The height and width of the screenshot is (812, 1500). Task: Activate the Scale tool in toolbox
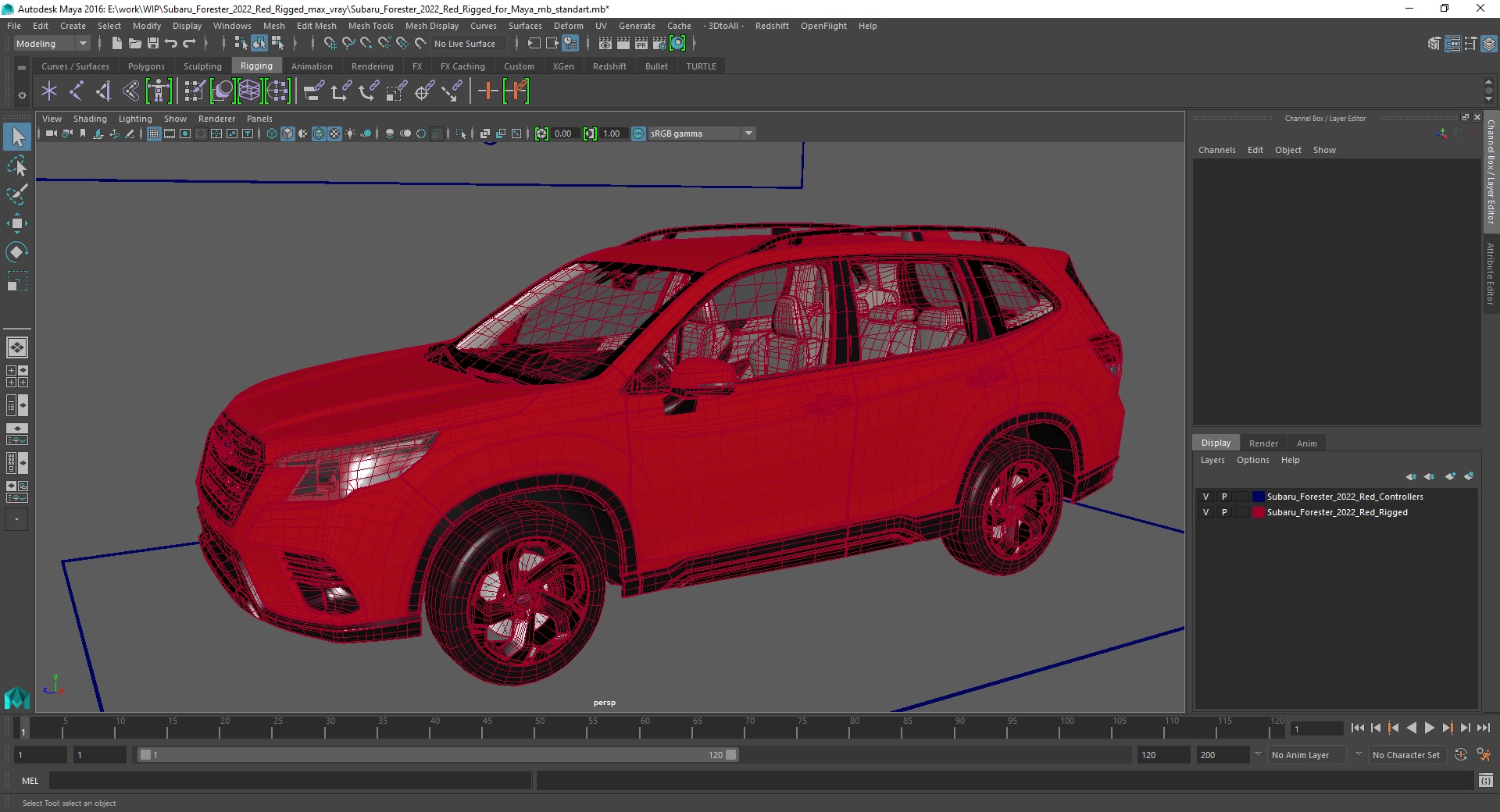click(x=17, y=281)
